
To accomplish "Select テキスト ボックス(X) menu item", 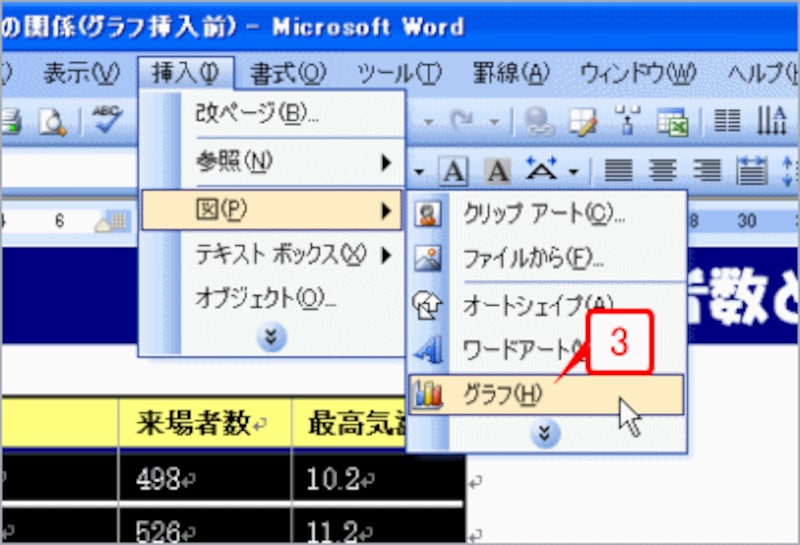I will [x=272, y=255].
